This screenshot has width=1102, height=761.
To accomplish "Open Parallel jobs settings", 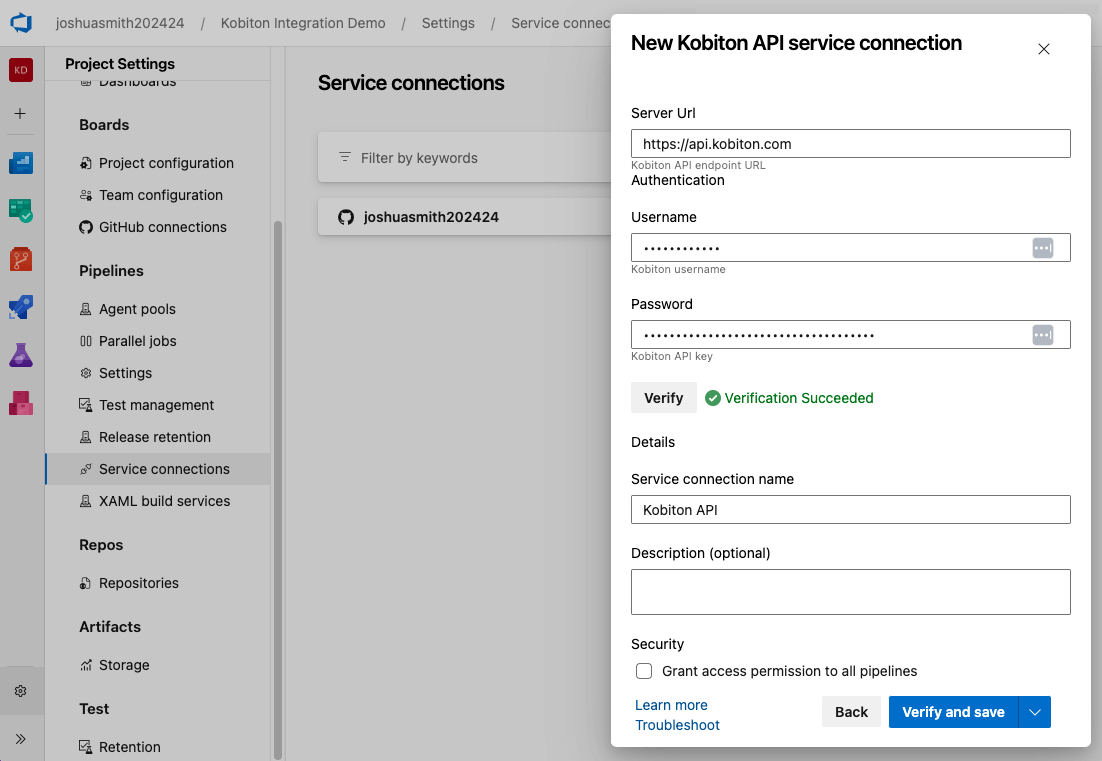I will pyautogui.click(x=158, y=341).
